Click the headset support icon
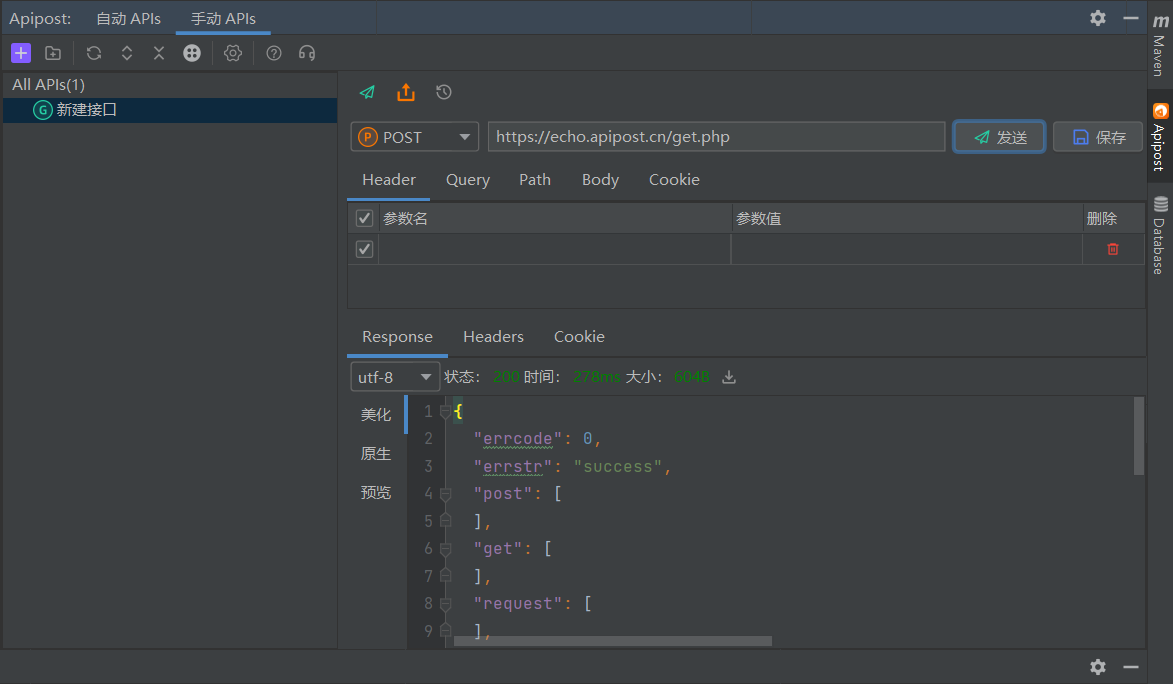Image resolution: width=1173 pixels, height=684 pixels. pos(307,53)
